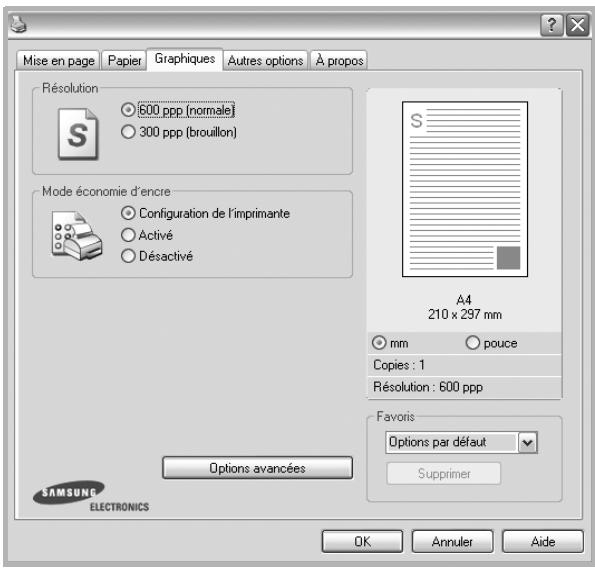The width and height of the screenshot is (595, 570).
Task: Select pouce as measurement unit
Action: coord(491,343)
